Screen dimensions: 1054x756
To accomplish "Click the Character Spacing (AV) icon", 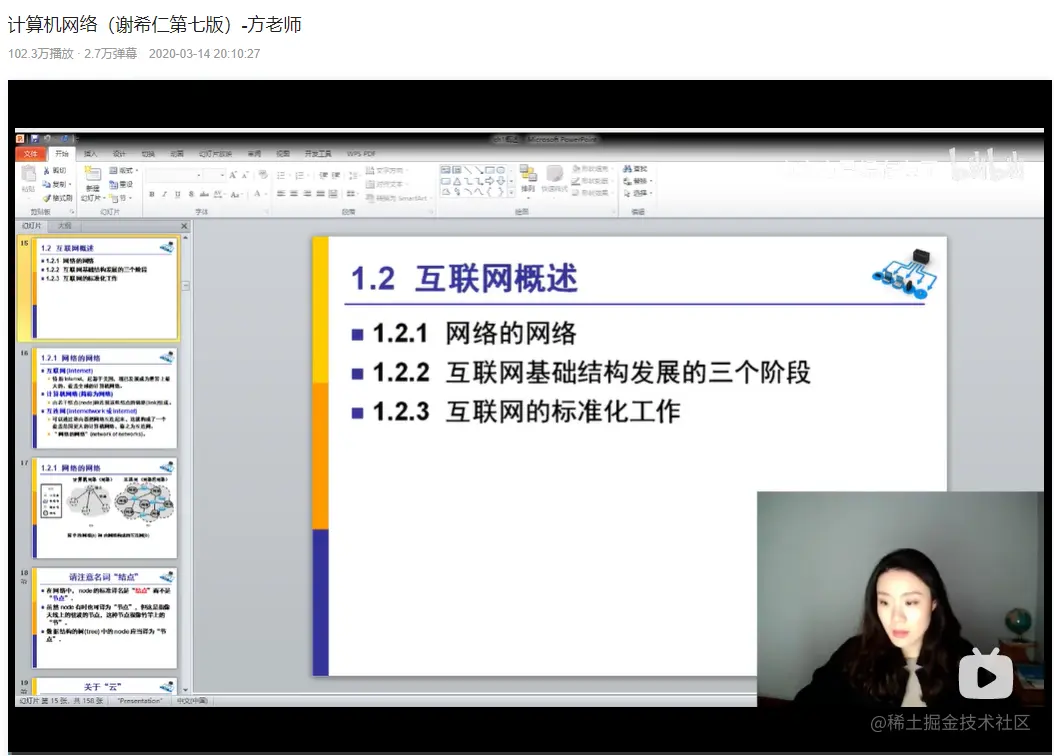I will [218, 194].
